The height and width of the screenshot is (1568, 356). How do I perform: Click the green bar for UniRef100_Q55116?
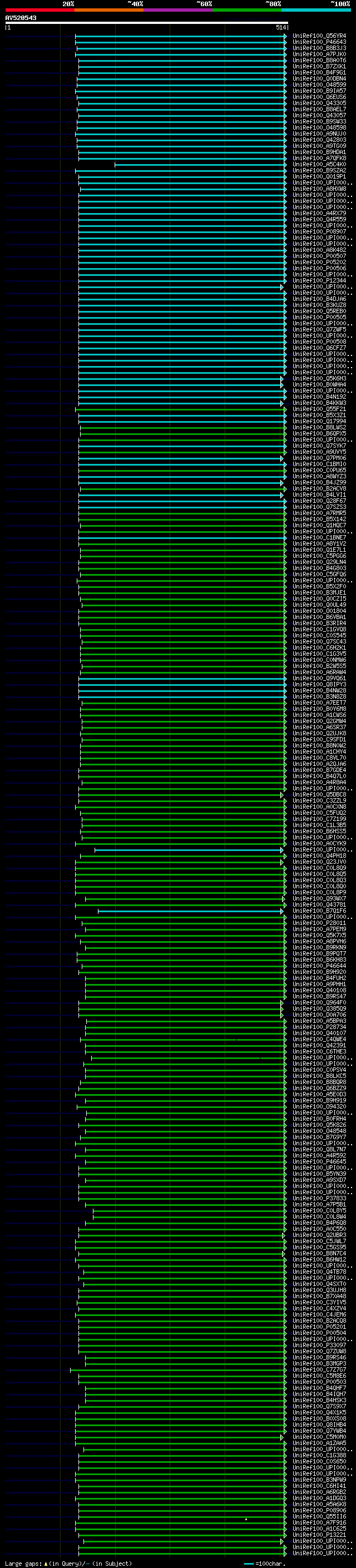pyautogui.click(x=182, y=1517)
